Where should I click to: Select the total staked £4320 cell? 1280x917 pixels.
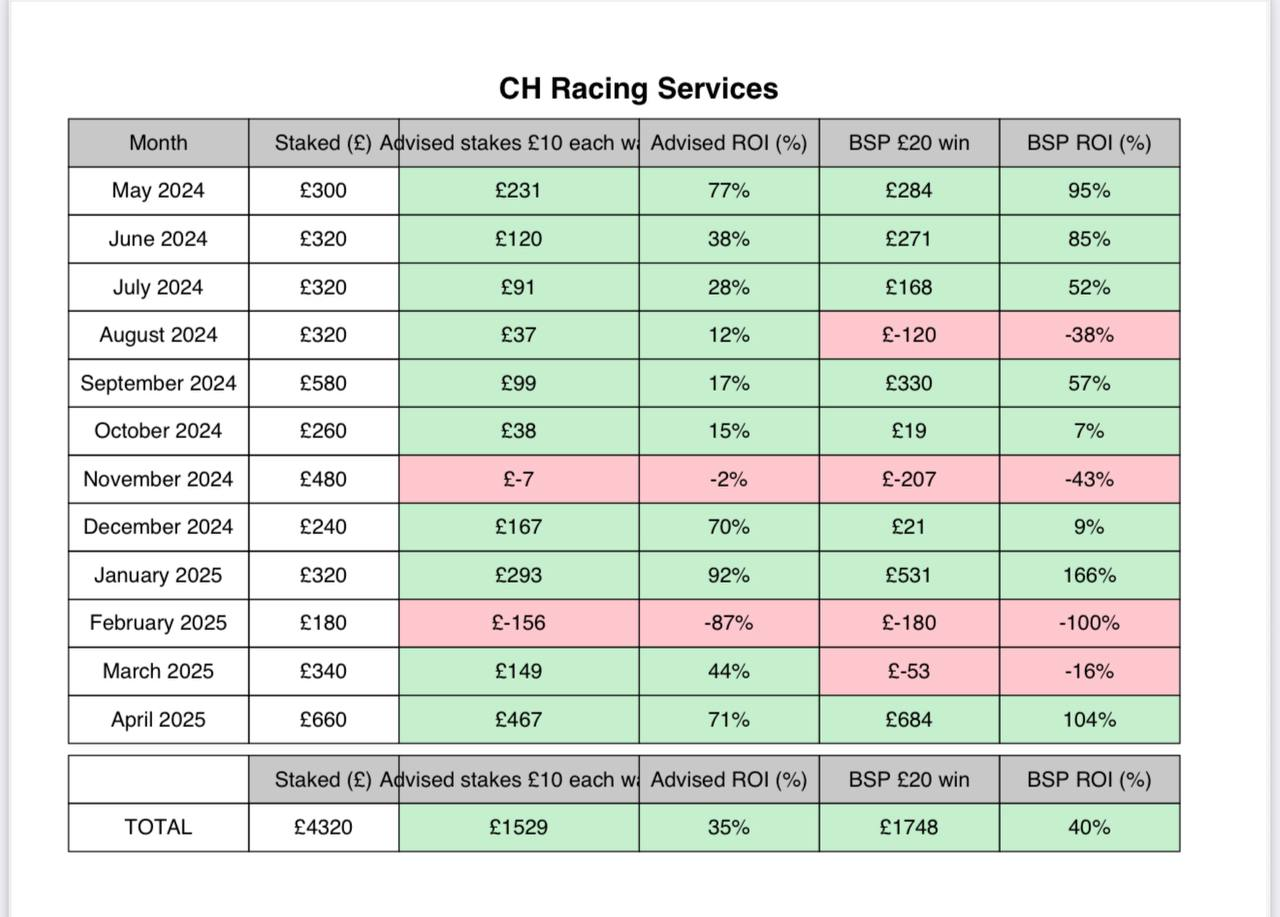[x=323, y=827]
